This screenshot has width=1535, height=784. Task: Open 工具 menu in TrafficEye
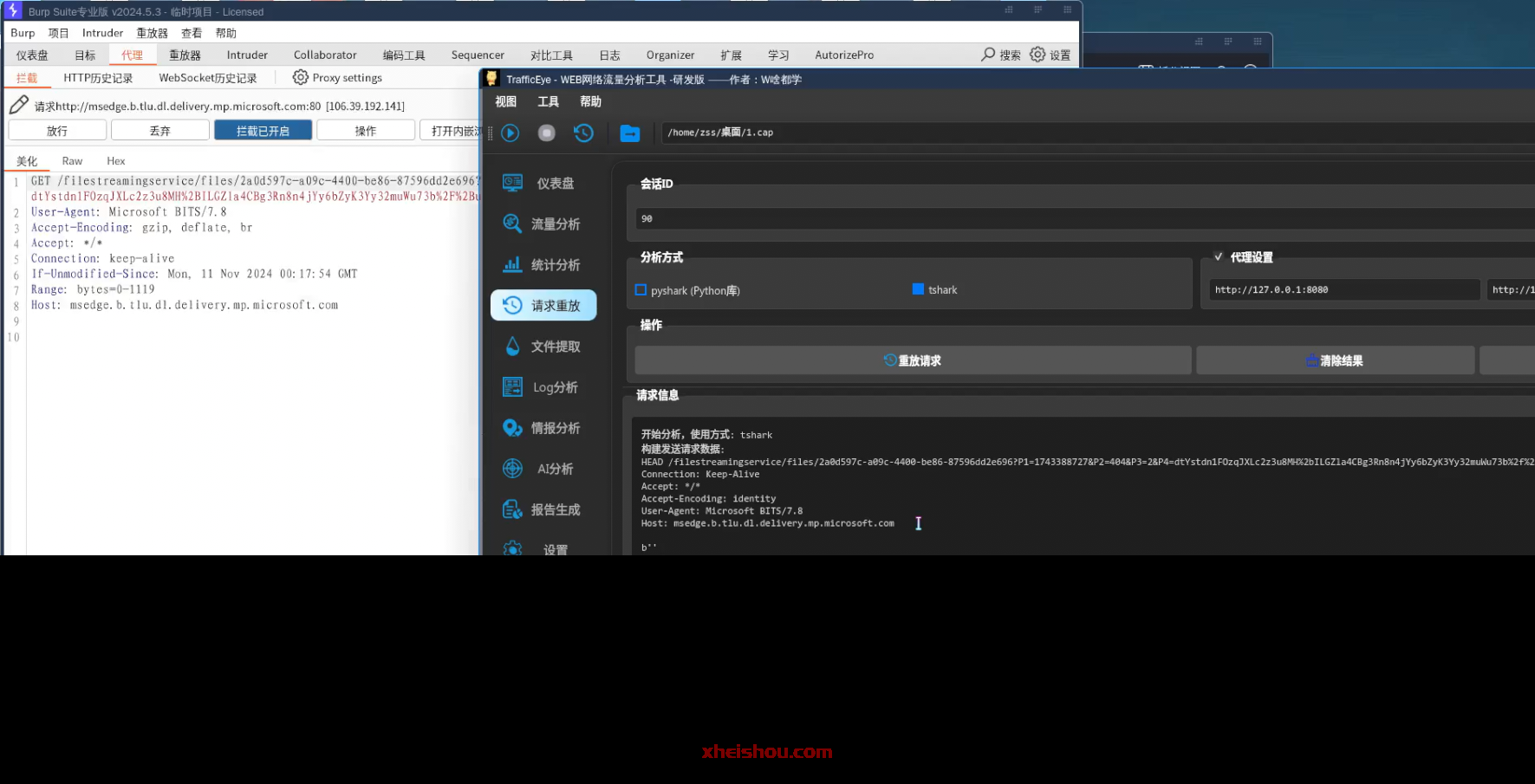tap(549, 101)
